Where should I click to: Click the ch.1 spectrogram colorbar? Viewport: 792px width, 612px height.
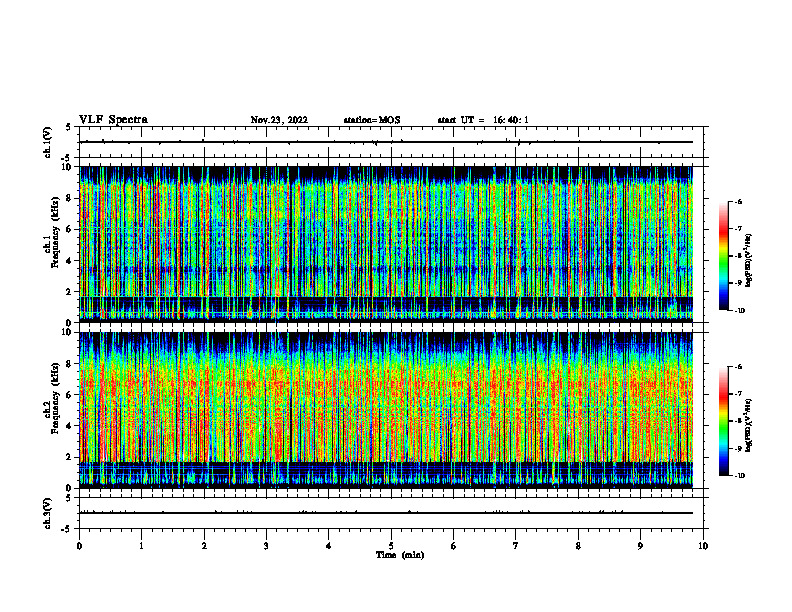pyautogui.click(x=723, y=256)
